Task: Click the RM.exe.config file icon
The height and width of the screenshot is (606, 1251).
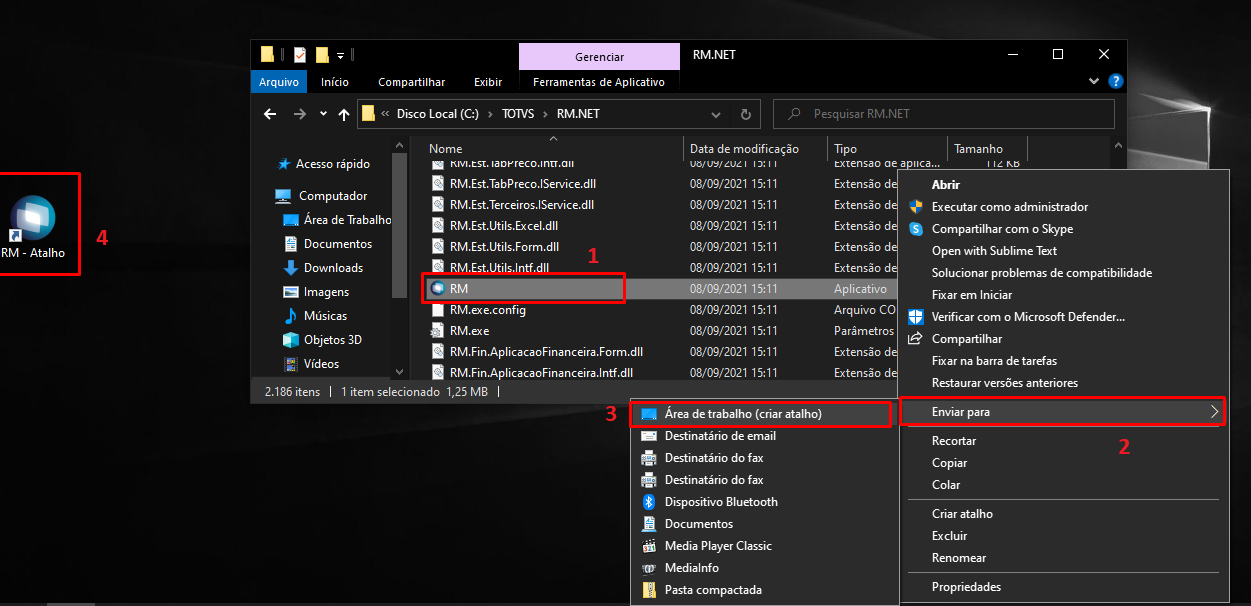Action: [438, 310]
